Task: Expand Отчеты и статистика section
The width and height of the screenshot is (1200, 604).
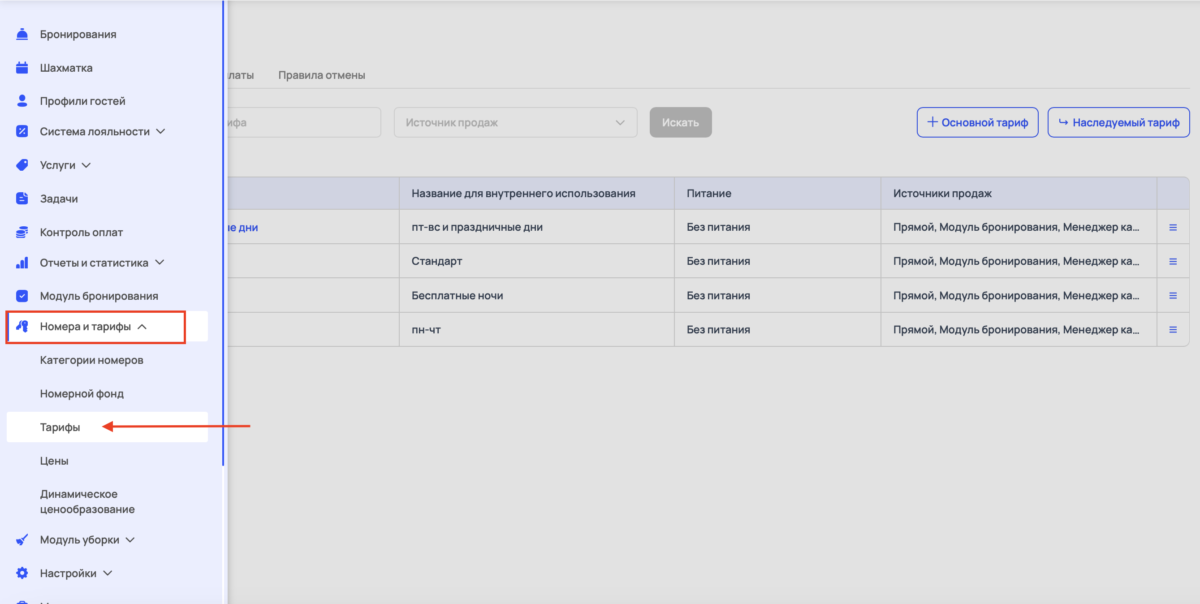Action: pos(159,263)
